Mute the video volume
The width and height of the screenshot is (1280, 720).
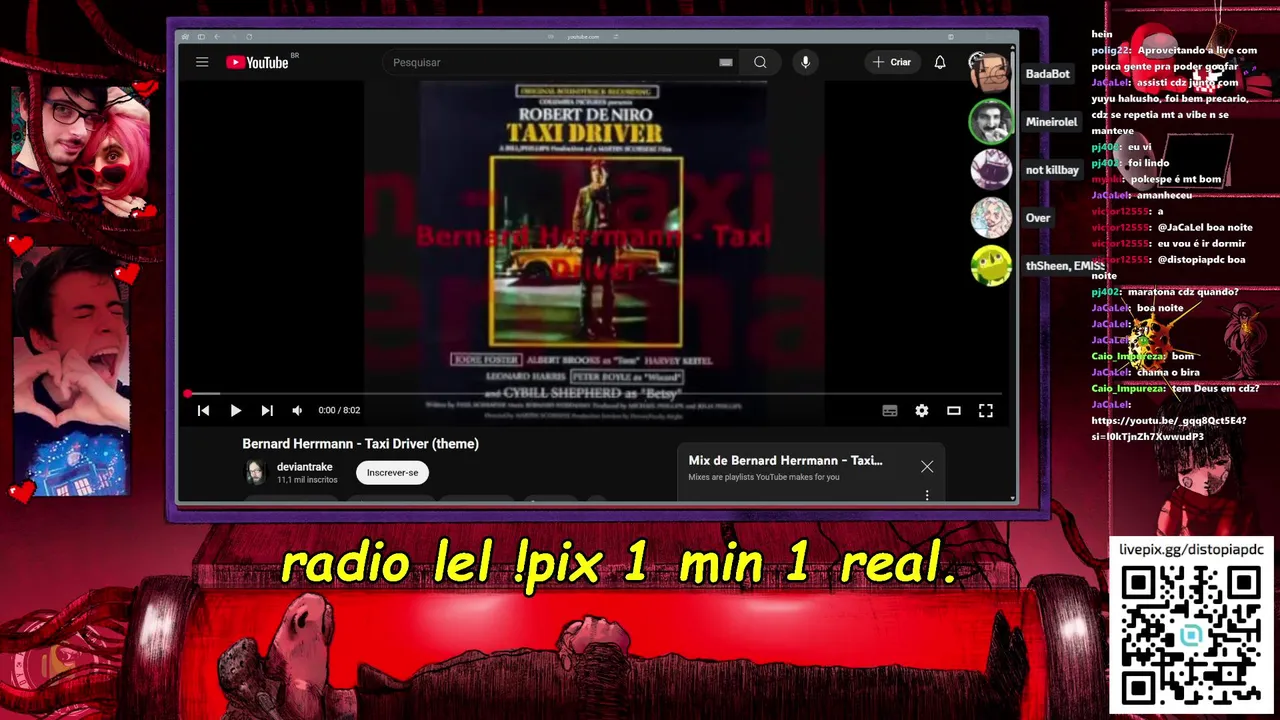(x=297, y=410)
